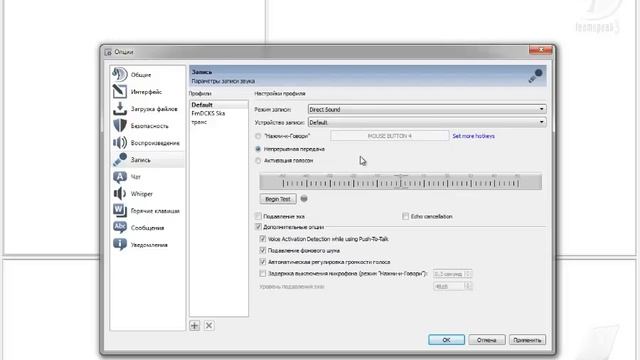Add a new profile with plus icon
The width and height of the screenshot is (640, 360).
pyautogui.click(x=195, y=326)
